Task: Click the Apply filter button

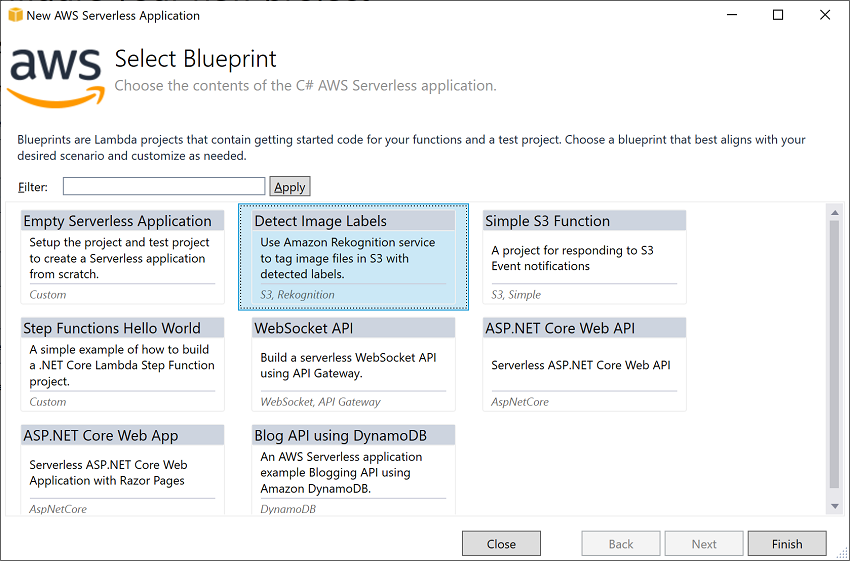Action: 289,186
